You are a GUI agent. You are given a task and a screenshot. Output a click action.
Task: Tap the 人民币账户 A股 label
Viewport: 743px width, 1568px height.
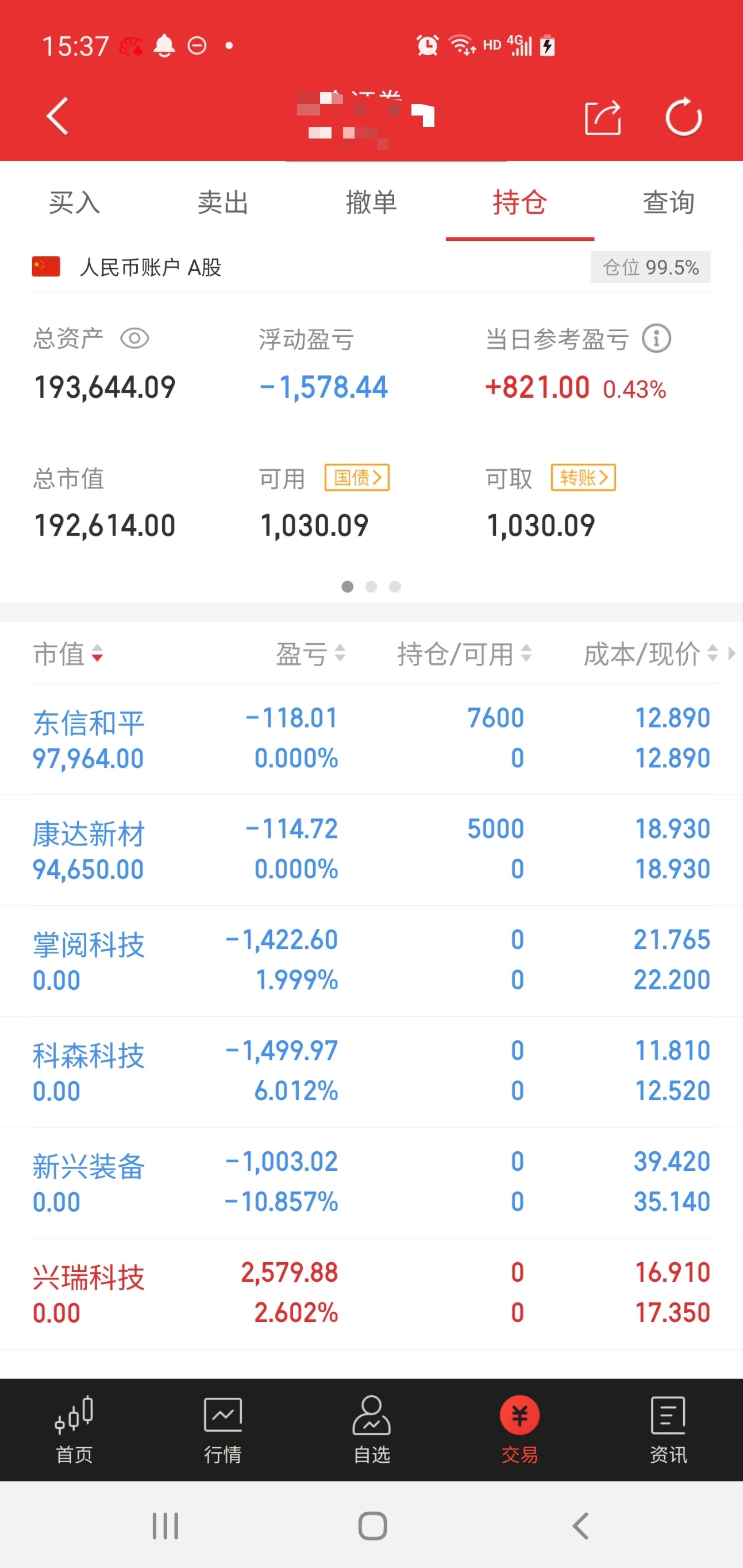tap(151, 267)
